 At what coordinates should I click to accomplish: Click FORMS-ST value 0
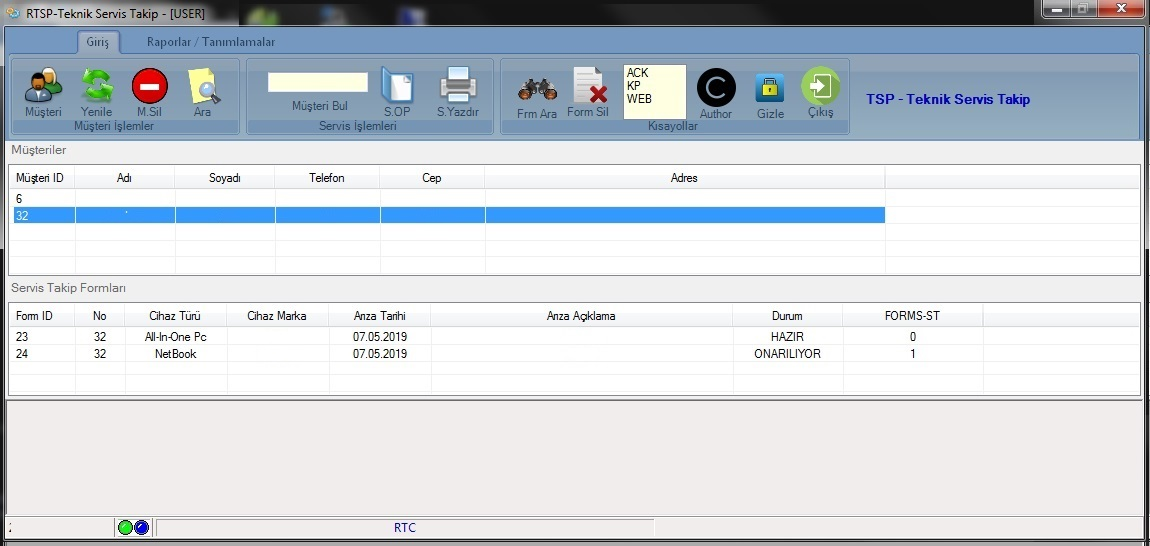[913, 337]
